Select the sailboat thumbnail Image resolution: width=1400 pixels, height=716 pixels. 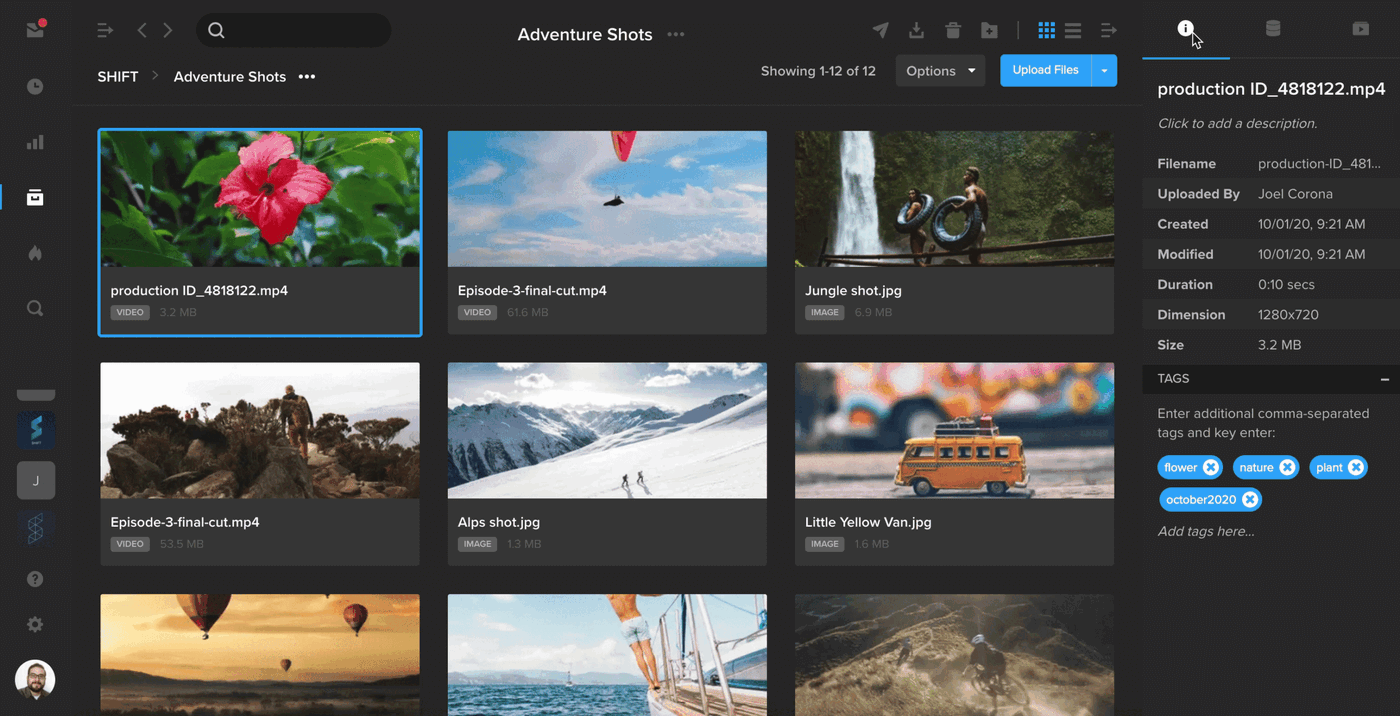pos(607,655)
